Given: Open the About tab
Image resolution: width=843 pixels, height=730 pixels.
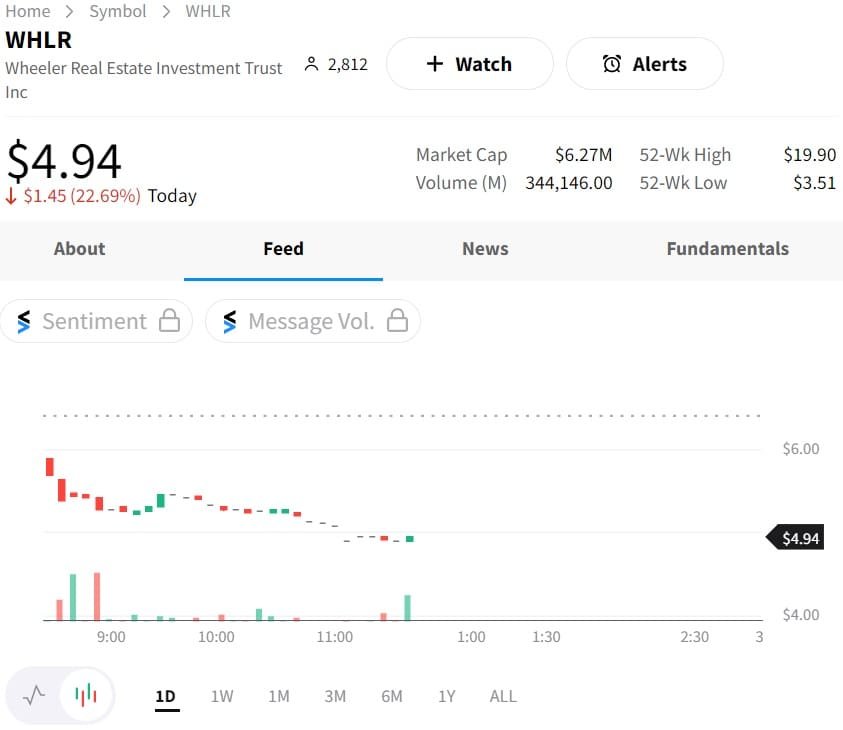Looking at the screenshot, I should tap(79, 249).
